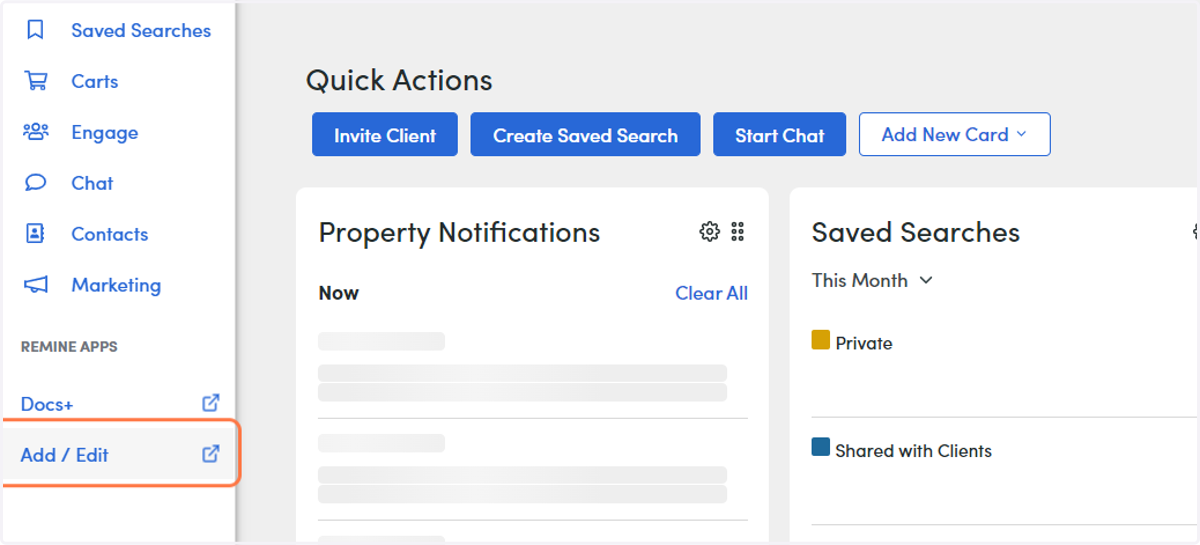Click the Invite Client button
Screen dimensions: 1200x545
[x=385, y=135]
